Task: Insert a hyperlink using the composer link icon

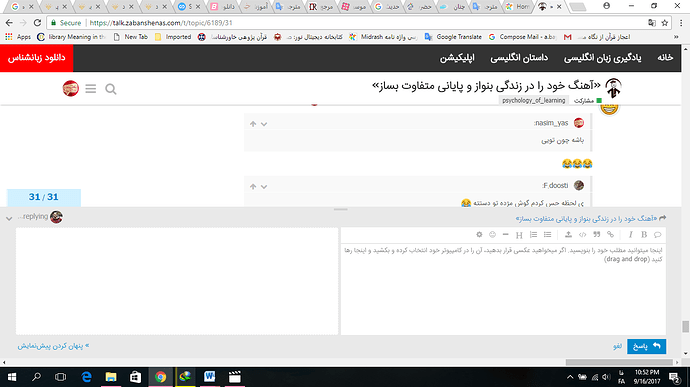Action: [x=610, y=235]
